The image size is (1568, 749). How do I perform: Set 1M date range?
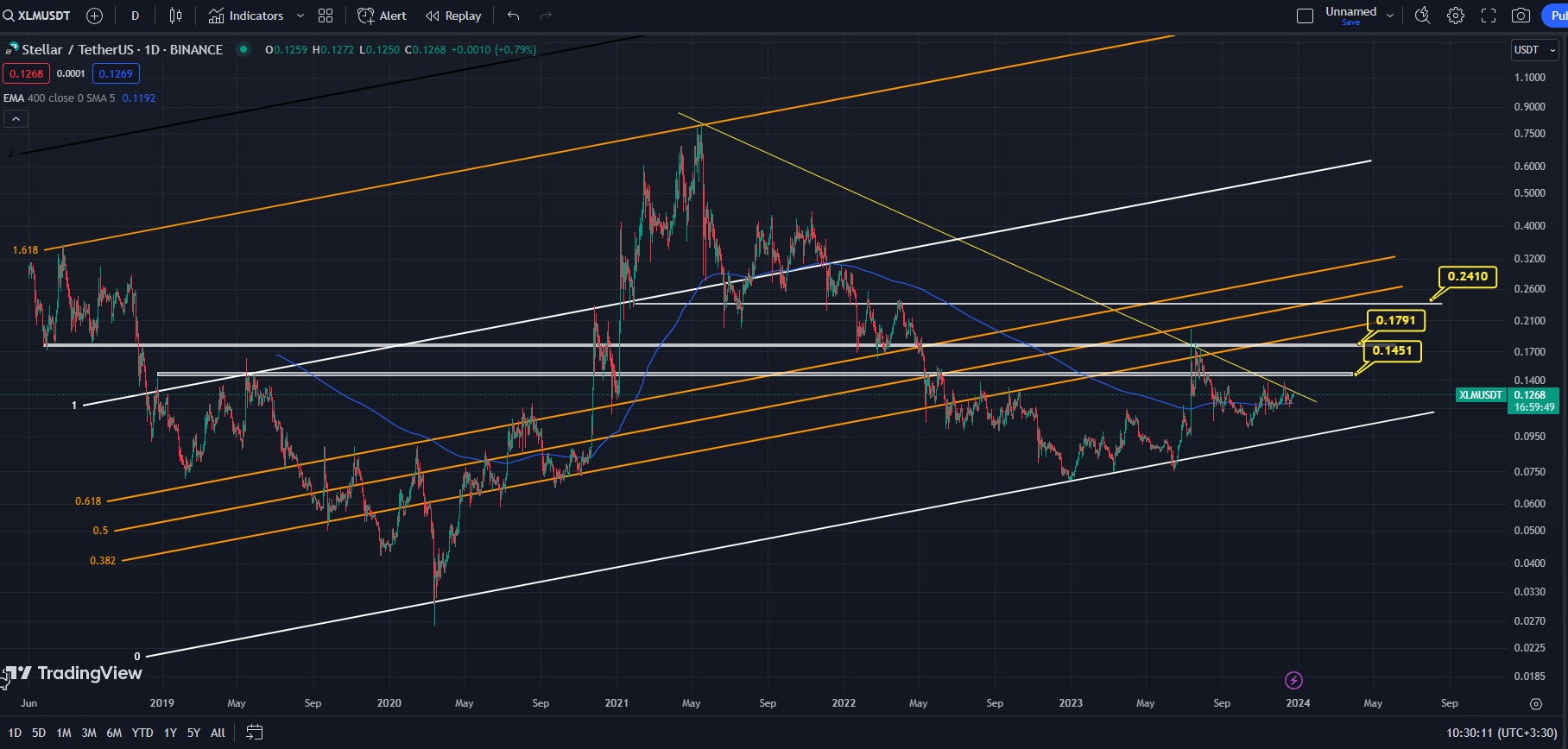coord(64,733)
